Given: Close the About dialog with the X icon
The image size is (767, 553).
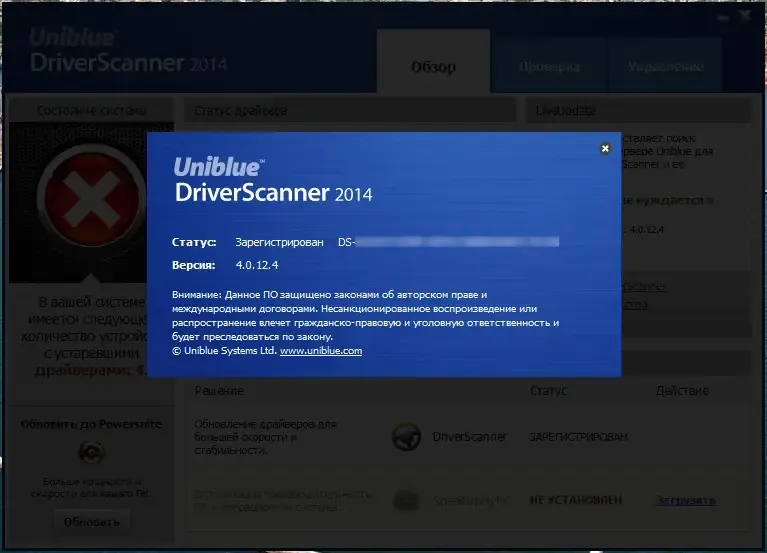Looking at the screenshot, I should coord(605,149).
